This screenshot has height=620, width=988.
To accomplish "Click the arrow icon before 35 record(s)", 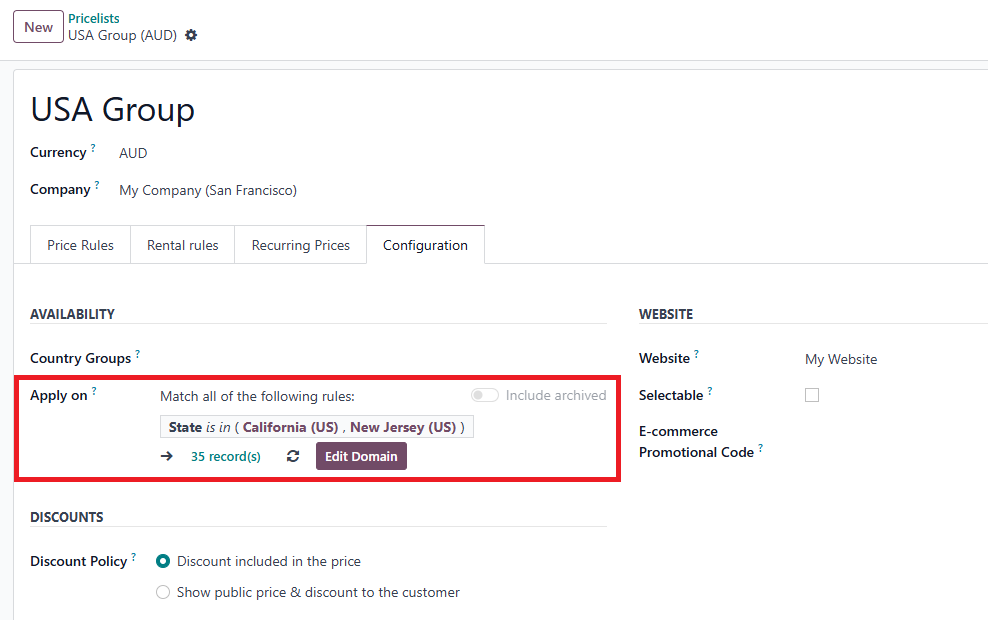I will point(167,456).
